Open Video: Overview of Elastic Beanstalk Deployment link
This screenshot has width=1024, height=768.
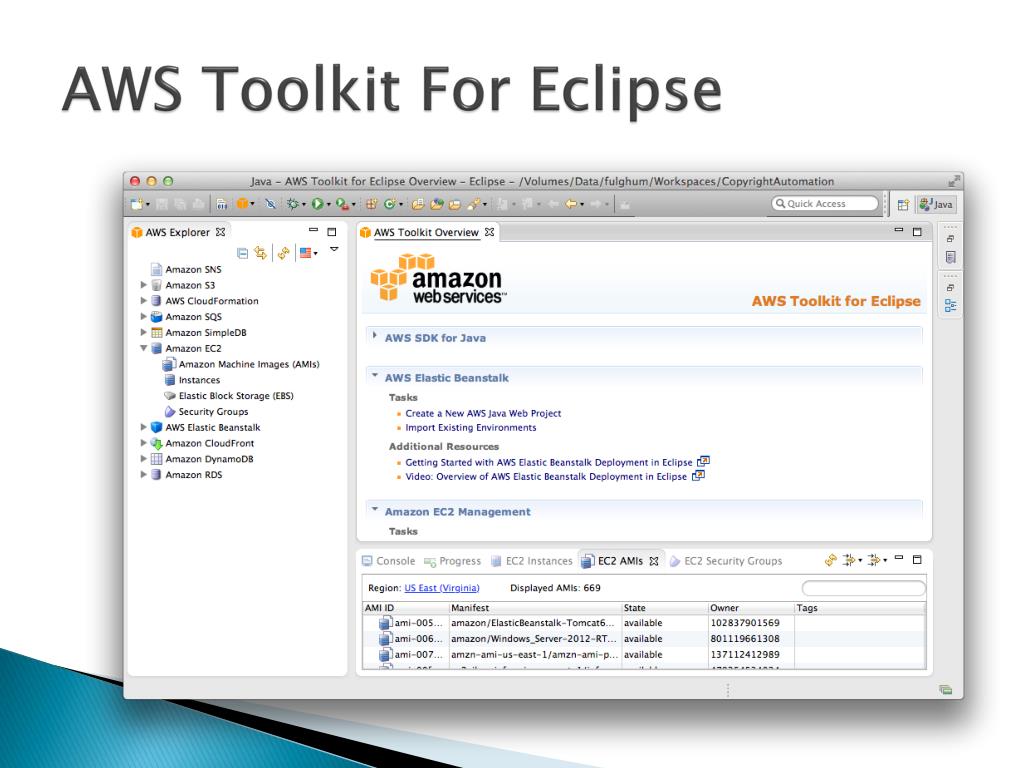(546, 477)
